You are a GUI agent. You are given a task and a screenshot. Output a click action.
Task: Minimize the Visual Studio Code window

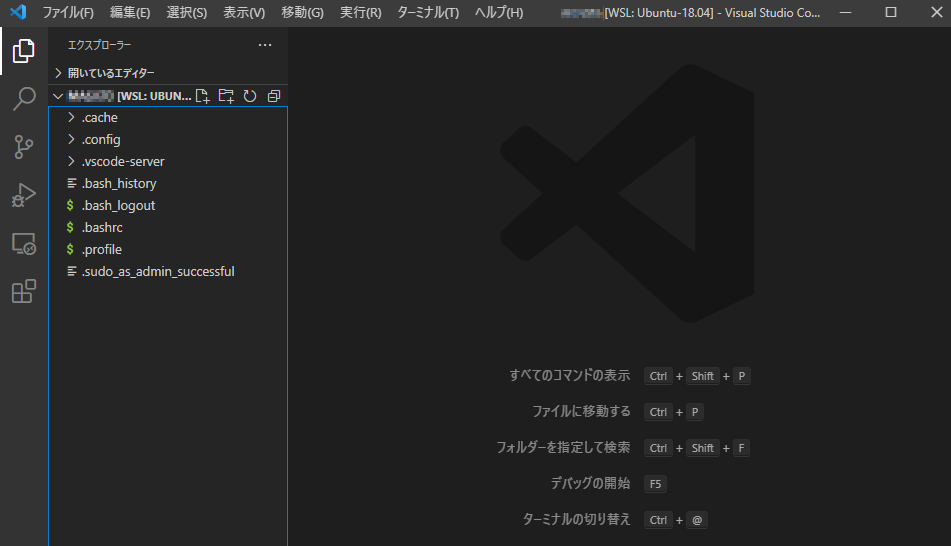(845, 13)
